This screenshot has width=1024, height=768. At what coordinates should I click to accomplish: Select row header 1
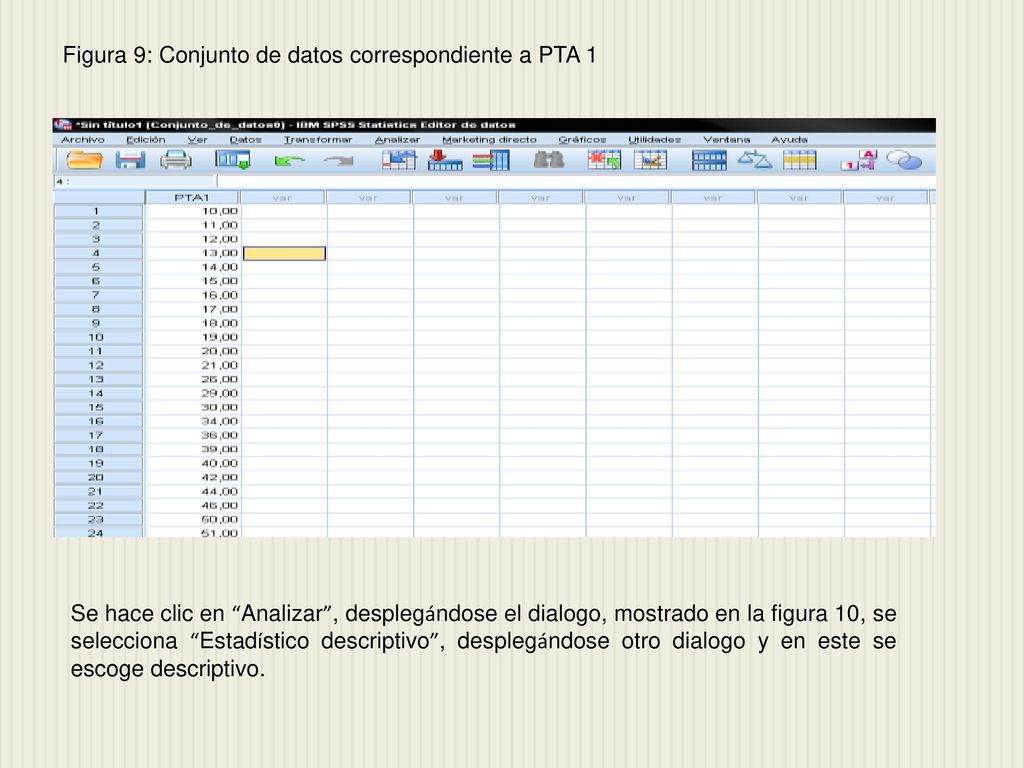98,211
